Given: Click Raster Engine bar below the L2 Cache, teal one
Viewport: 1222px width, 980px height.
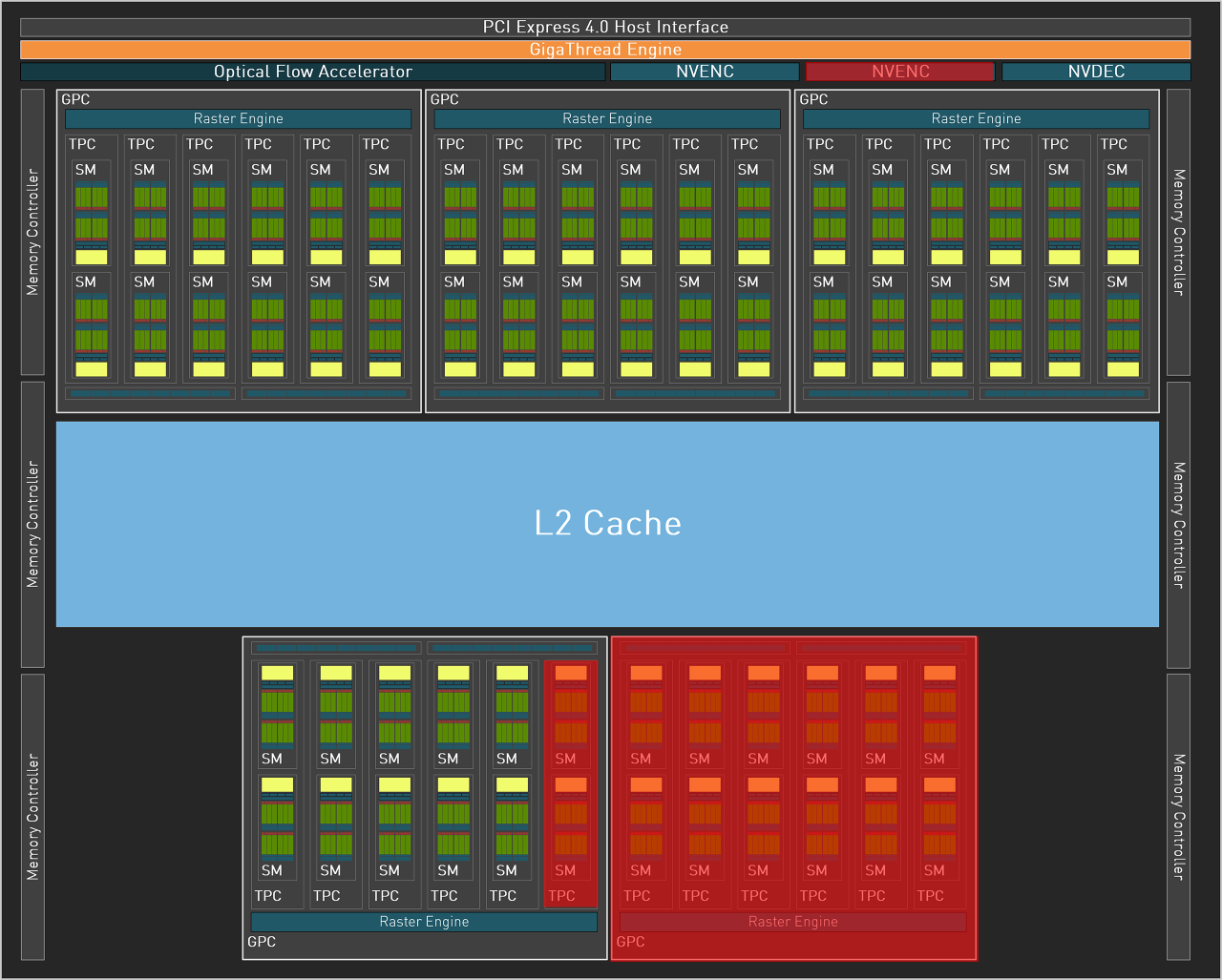Looking at the screenshot, I should [x=424, y=922].
